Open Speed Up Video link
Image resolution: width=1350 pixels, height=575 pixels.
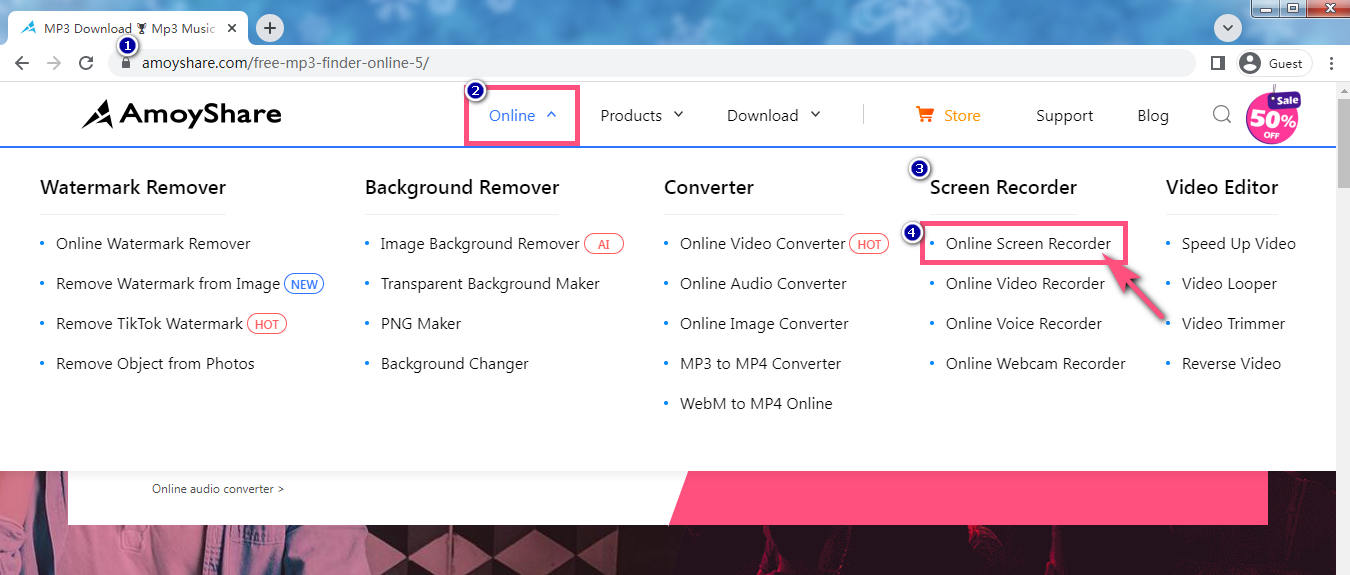click(1238, 243)
